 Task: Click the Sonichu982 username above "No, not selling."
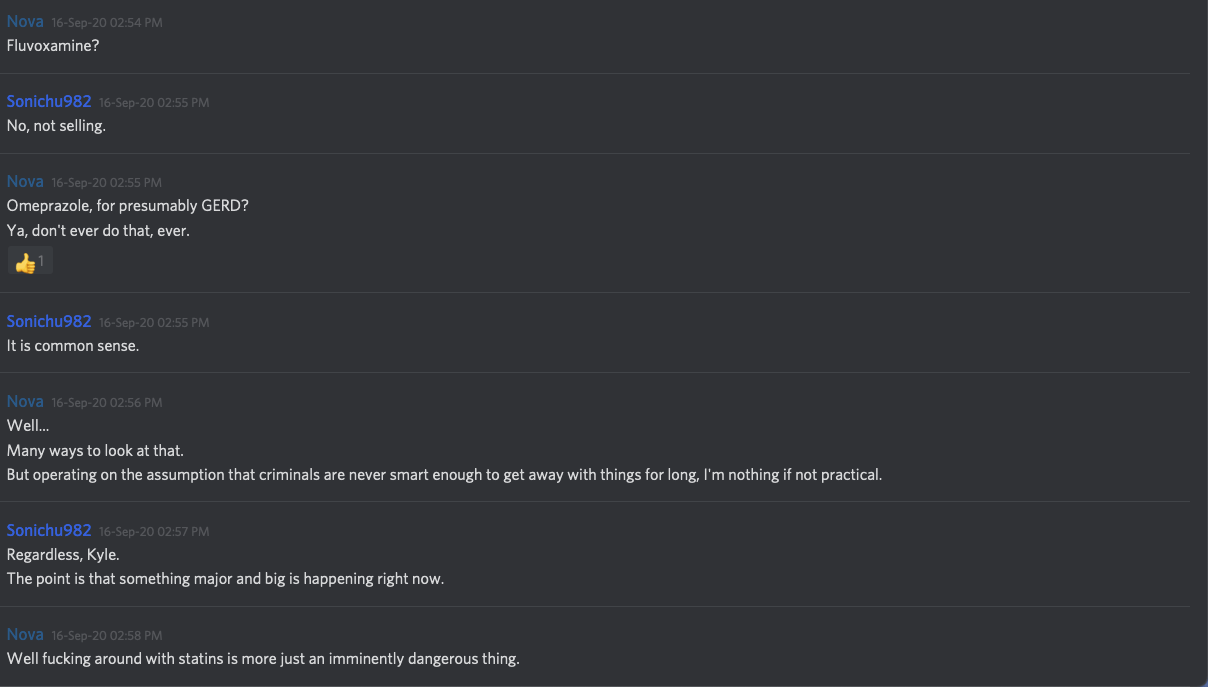pos(49,101)
